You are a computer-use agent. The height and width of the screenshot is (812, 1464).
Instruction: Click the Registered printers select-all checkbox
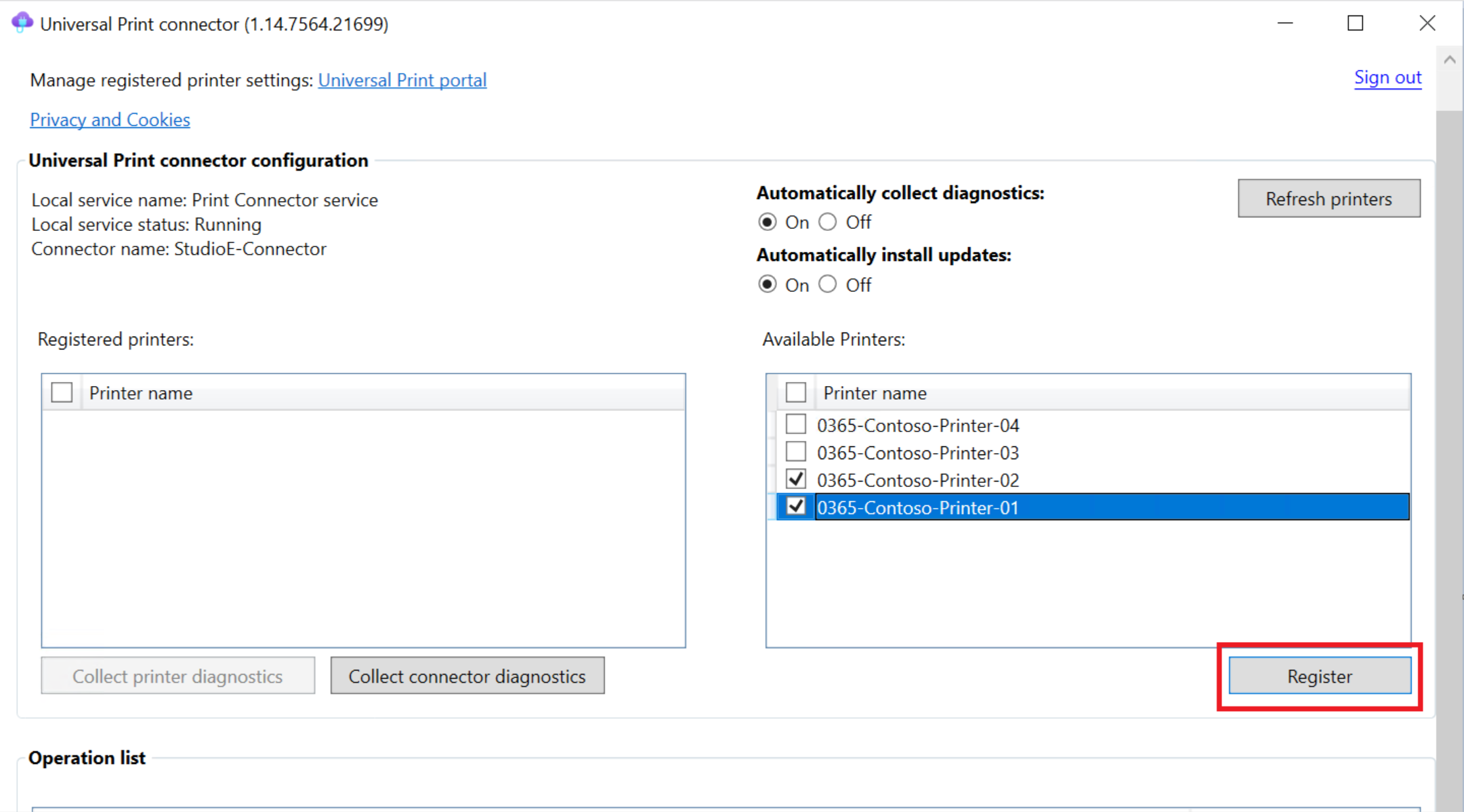tap(62, 393)
